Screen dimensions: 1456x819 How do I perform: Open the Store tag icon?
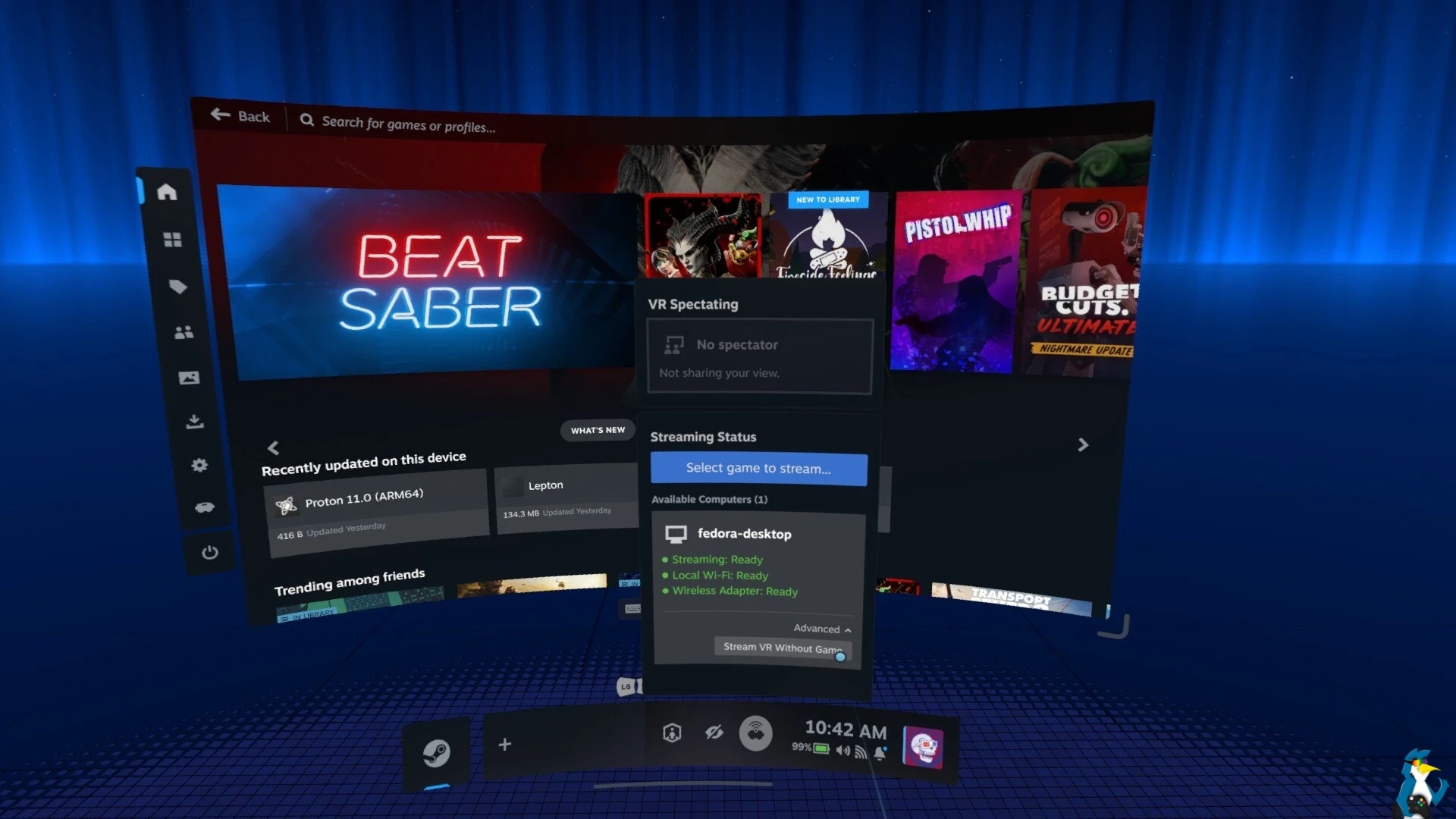tap(177, 287)
